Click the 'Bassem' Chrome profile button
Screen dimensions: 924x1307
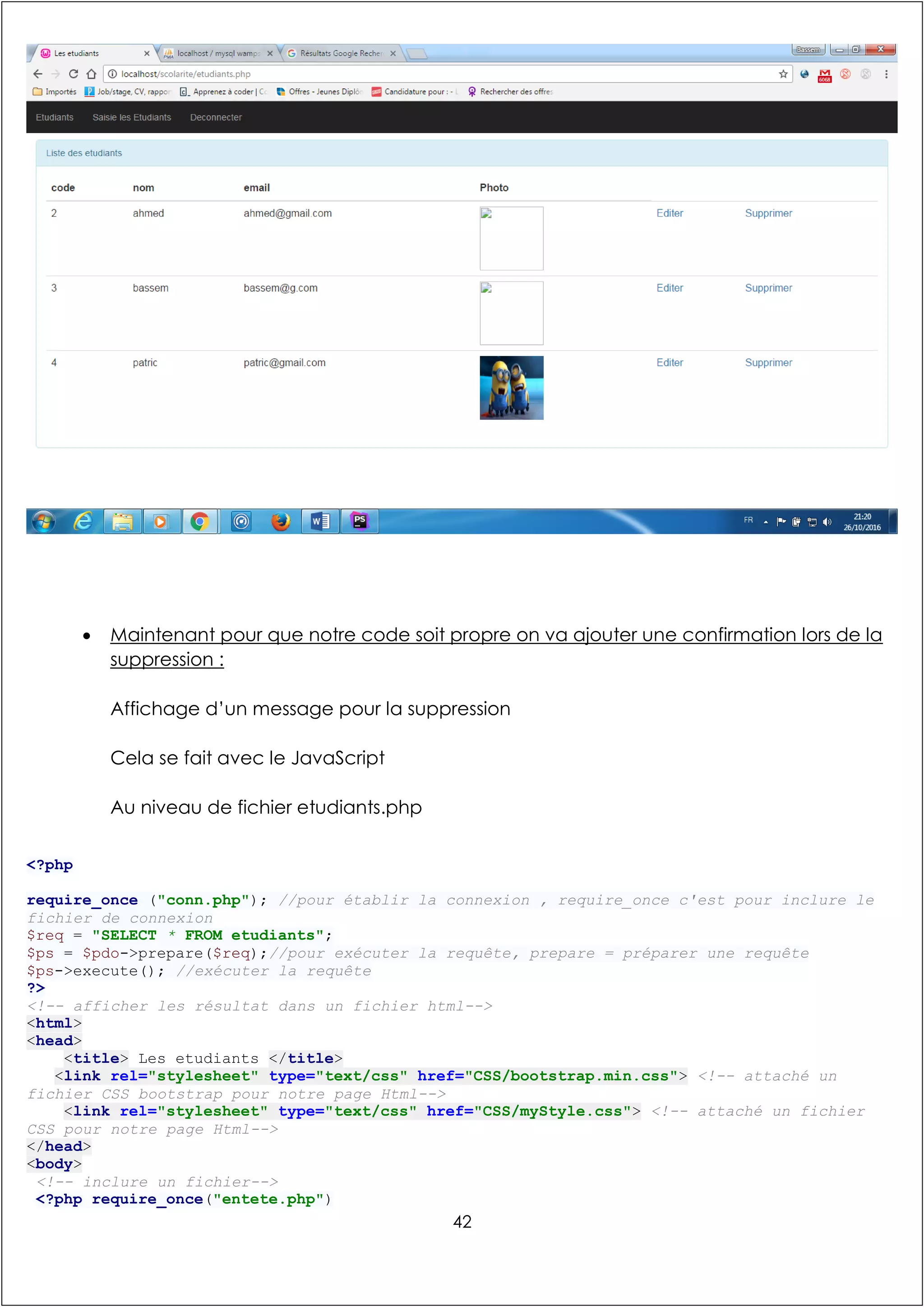pos(808,50)
